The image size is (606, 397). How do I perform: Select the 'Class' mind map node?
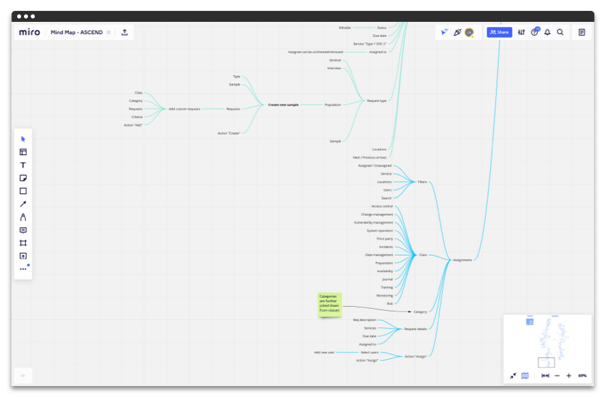(x=423, y=255)
